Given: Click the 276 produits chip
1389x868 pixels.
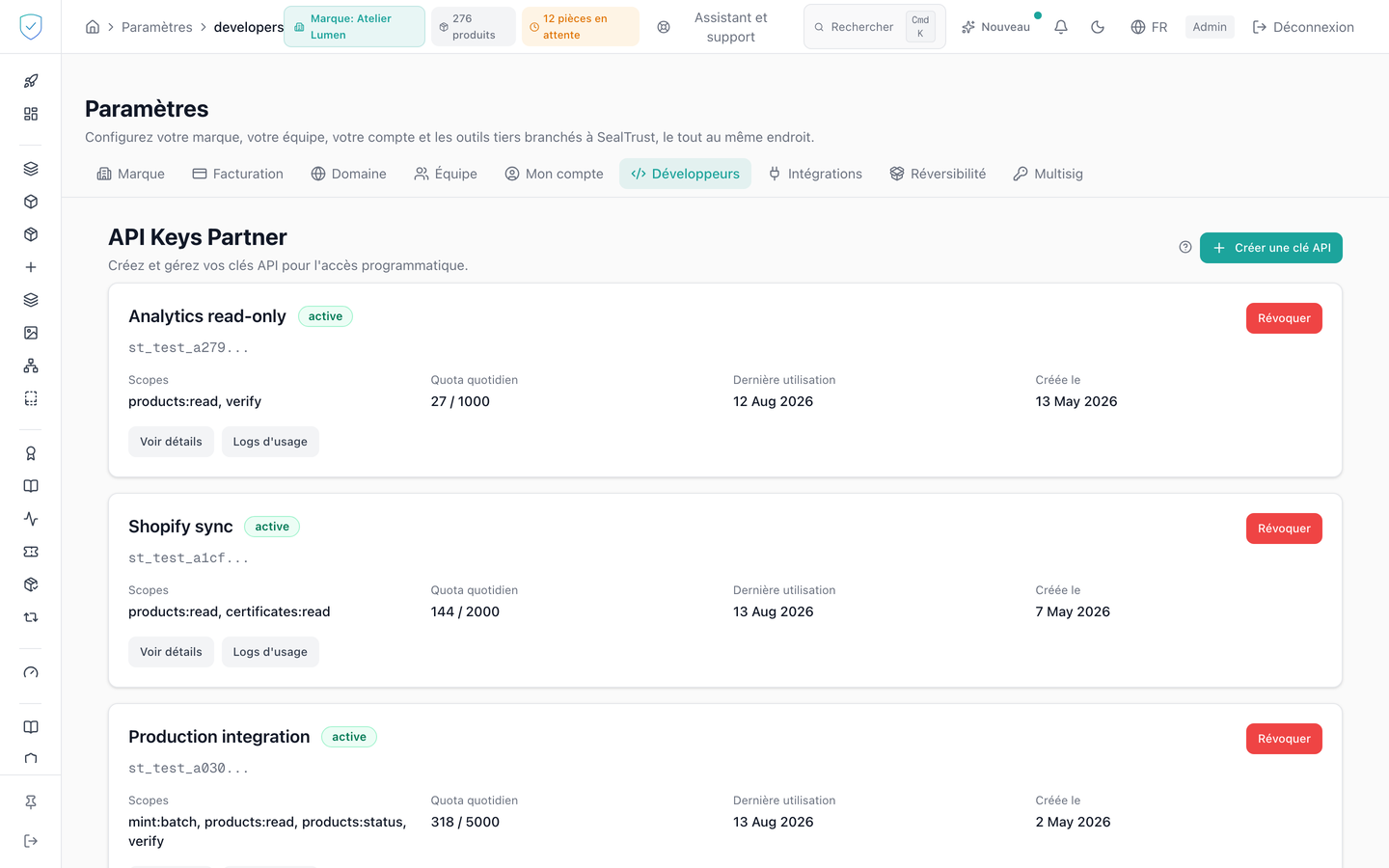Looking at the screenshot, I should [x=474, y=27].
